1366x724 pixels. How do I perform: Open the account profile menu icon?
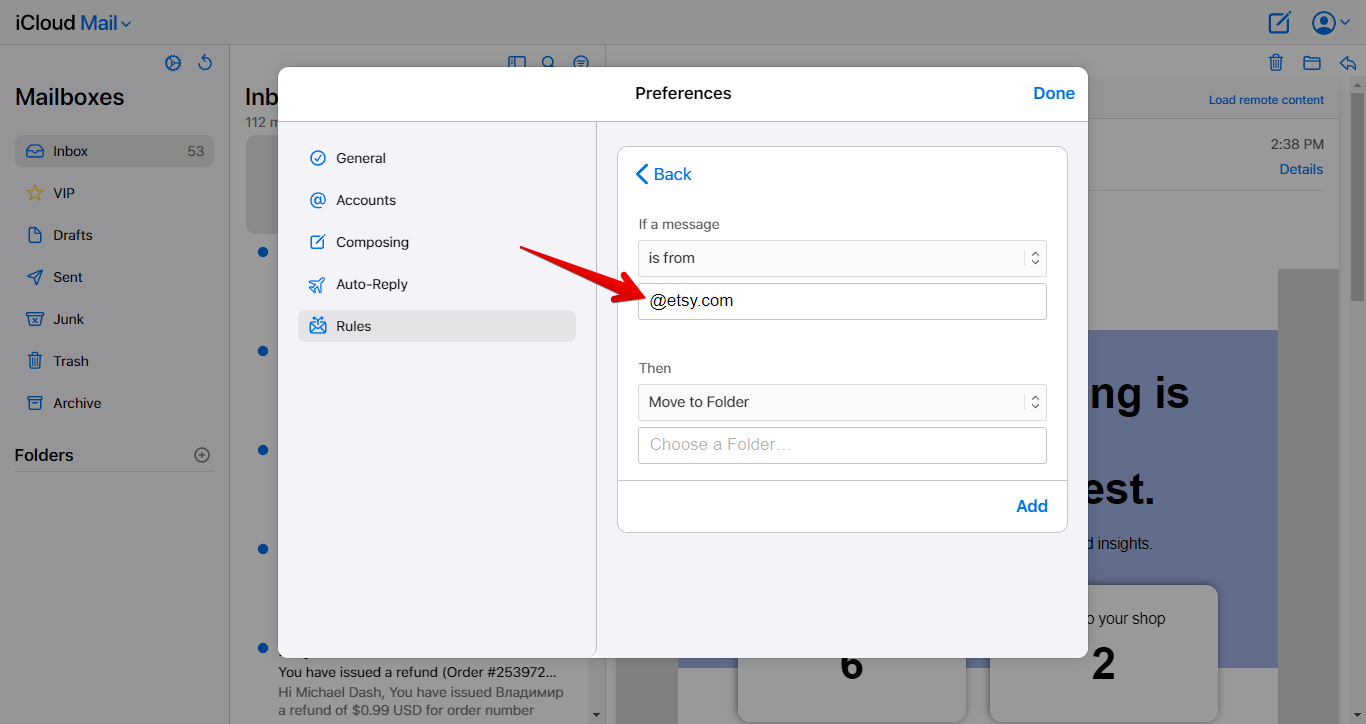[1330, 22]
